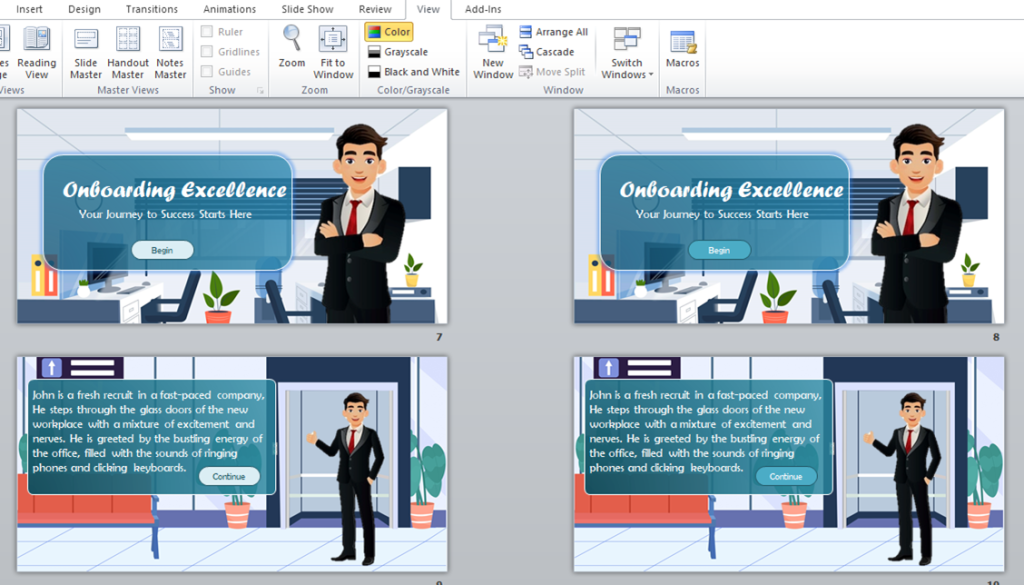The image size is (1024, 585).
Task: Toggle the Gridlines checkbox
Action: click(x=207, y=52)
